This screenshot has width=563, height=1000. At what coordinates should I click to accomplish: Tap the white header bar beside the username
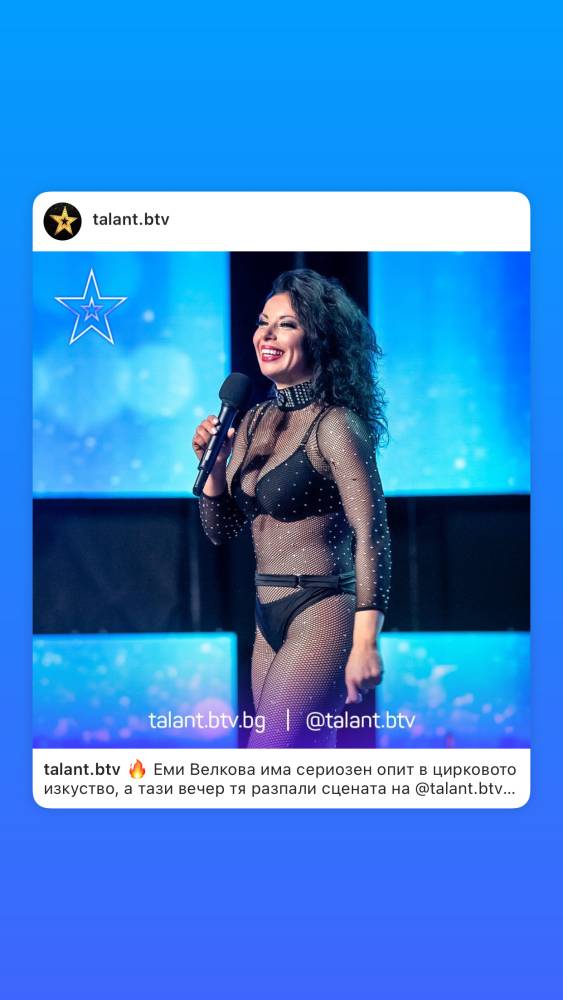349,221
